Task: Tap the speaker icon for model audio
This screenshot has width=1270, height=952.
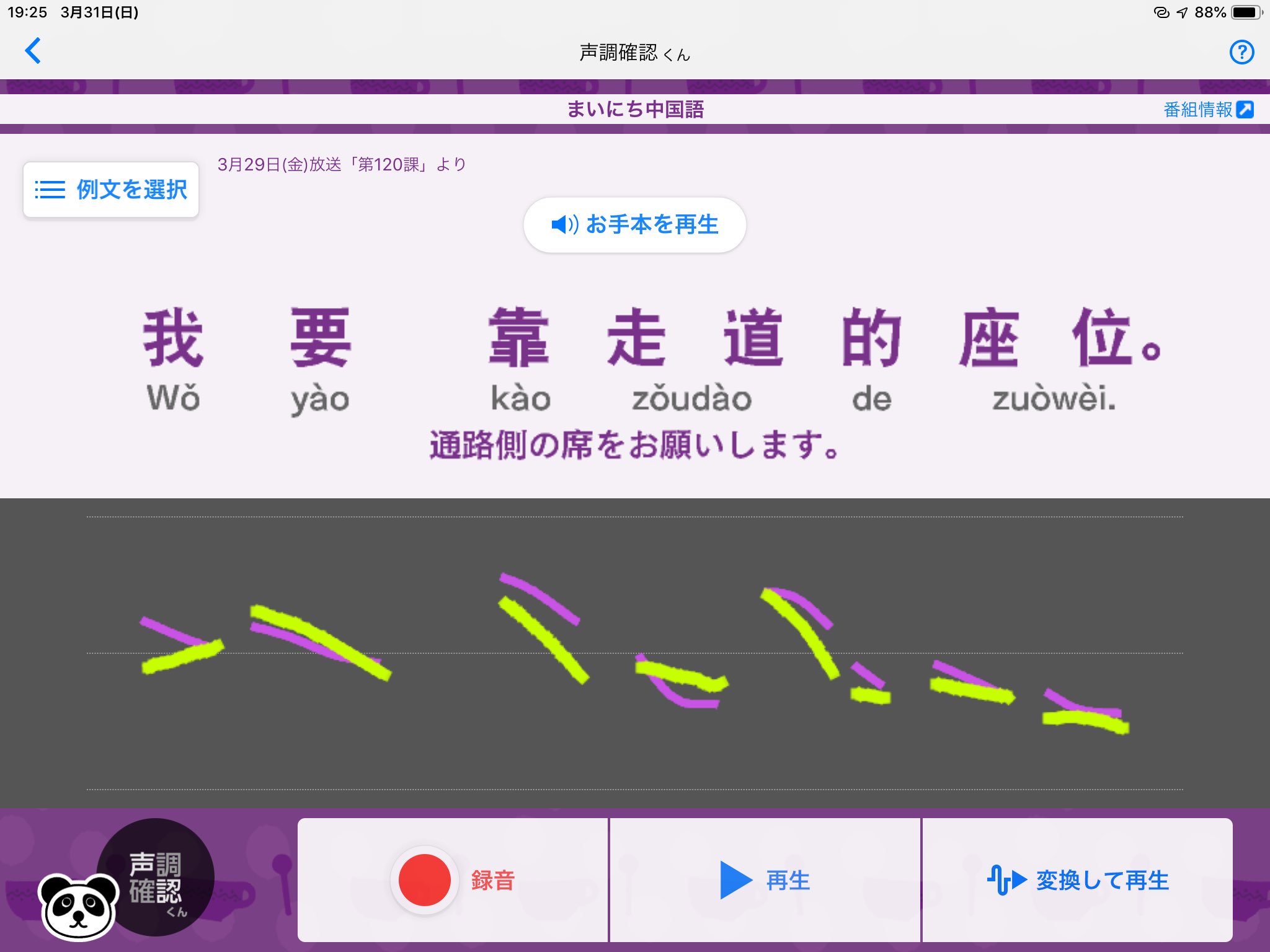Action: point(564,224)
